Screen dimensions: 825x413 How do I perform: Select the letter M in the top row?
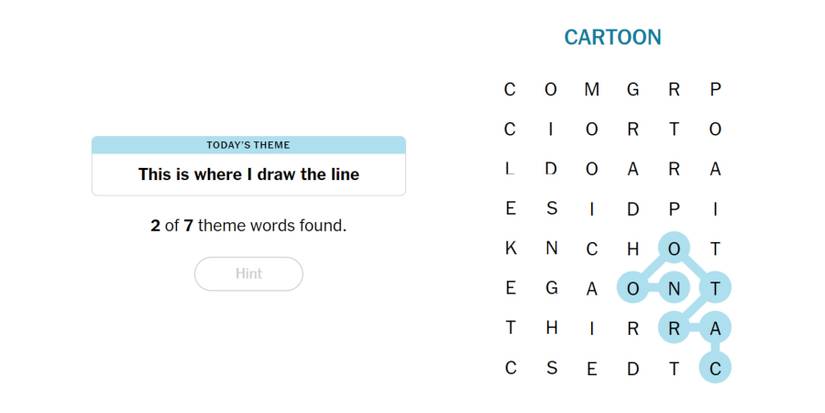592,89
